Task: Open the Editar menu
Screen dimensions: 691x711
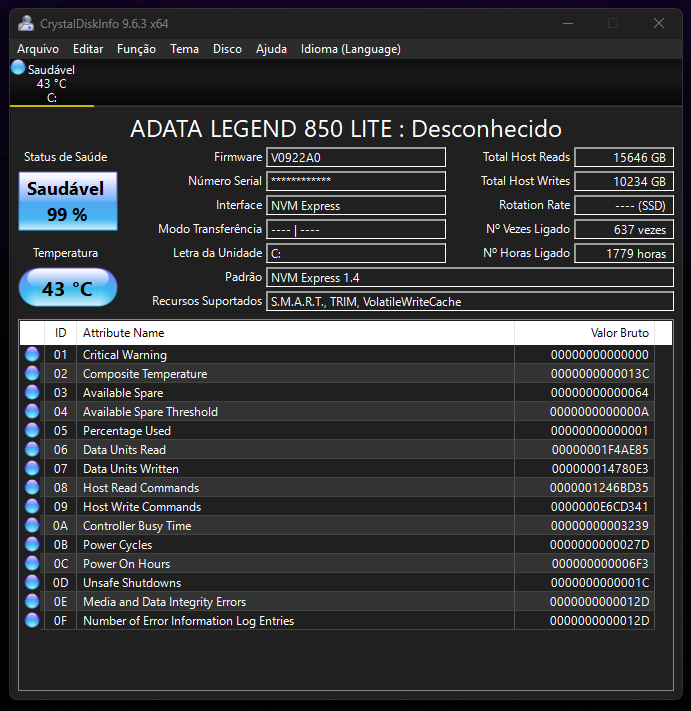Action: [88, 49]
